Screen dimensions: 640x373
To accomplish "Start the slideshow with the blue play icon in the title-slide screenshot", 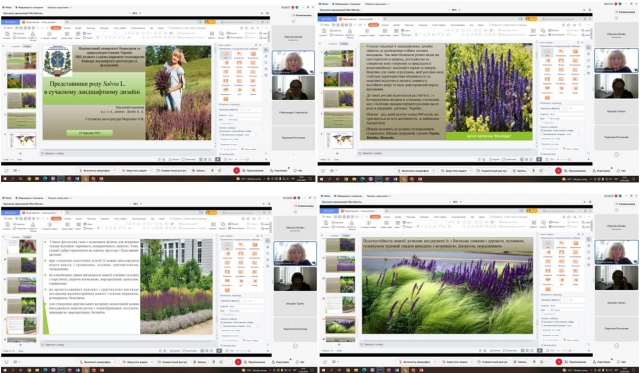I will tap(218, 159).
